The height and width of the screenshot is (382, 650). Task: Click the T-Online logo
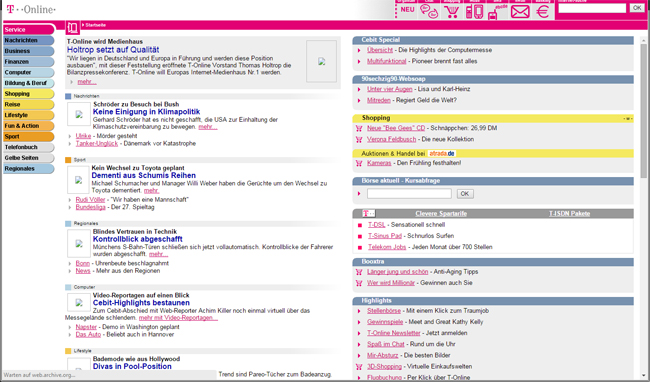31,9
